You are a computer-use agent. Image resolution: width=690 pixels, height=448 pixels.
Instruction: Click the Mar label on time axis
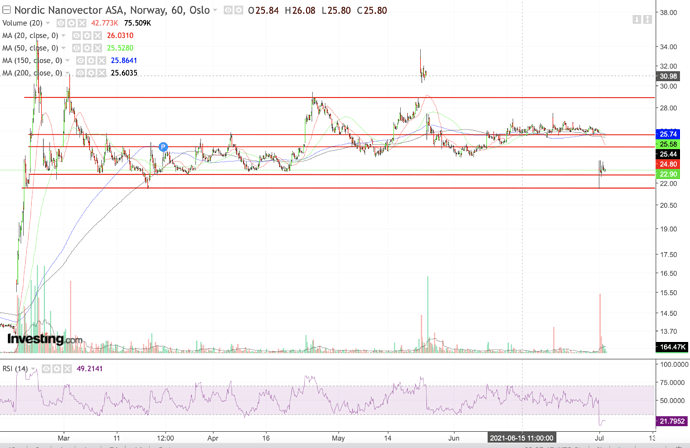tap(64, 438)
